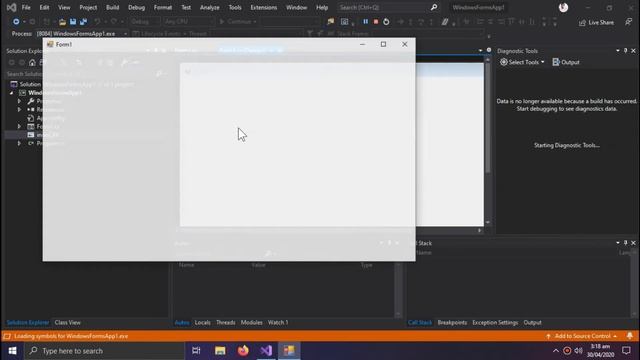The width and height of the screenshot is (640, 360).
Task: Click the Navigate Backward button
Action: click(x=16, y=22)
